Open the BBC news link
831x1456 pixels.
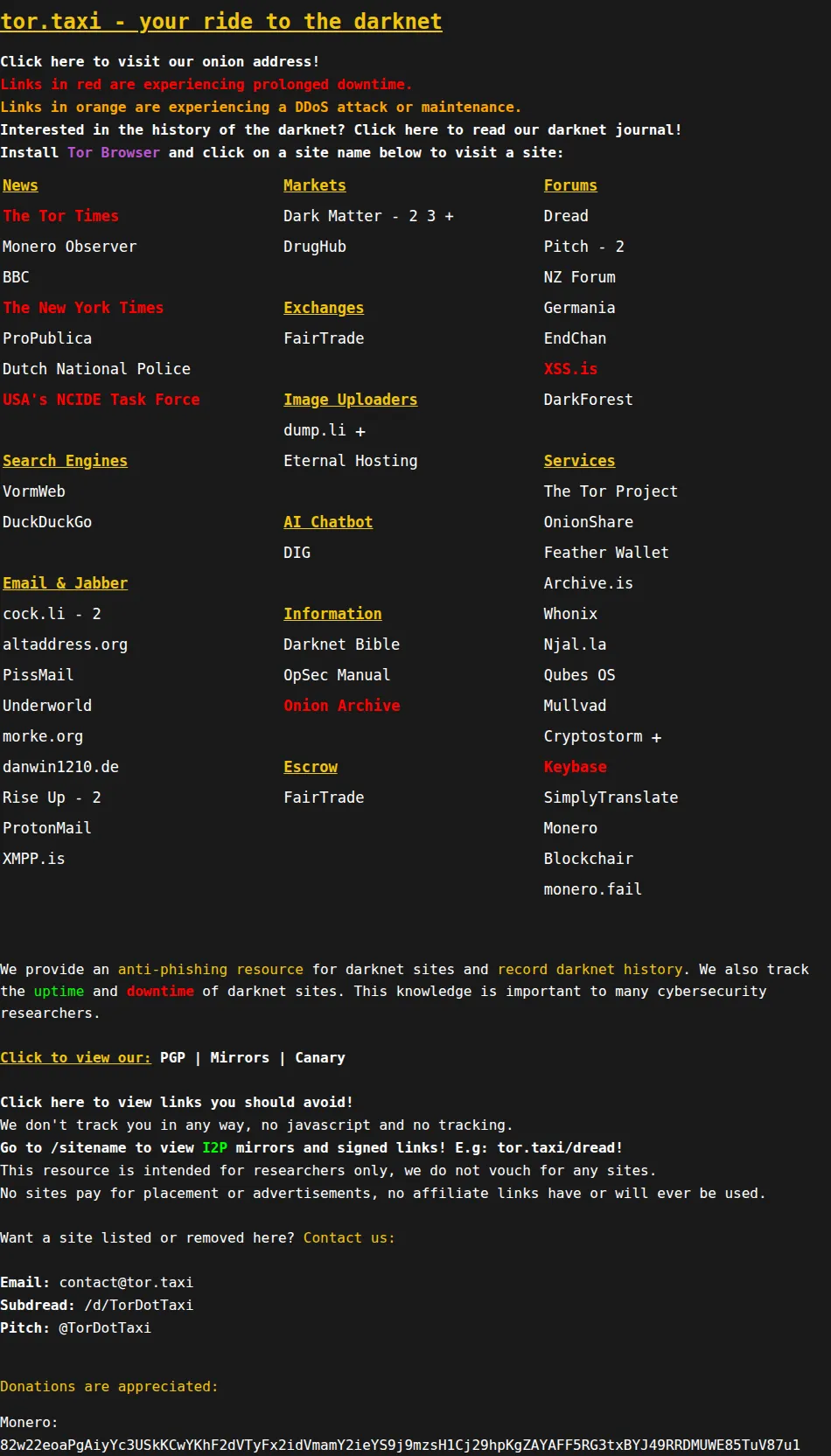click(16, 277)
